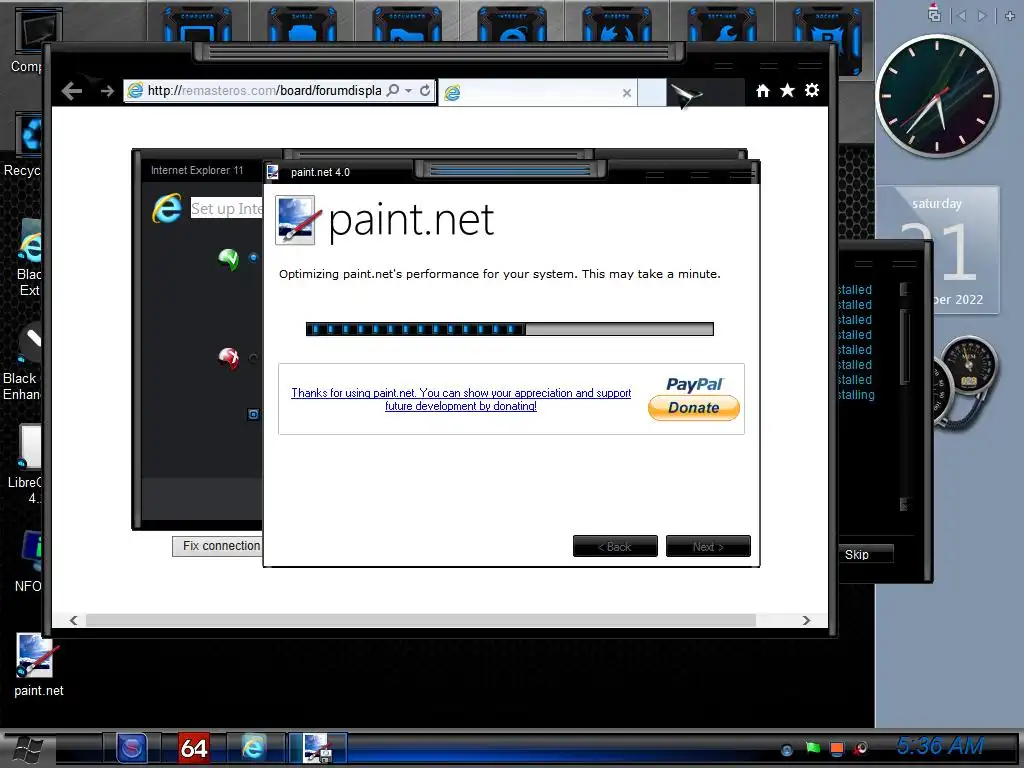1024x768 pixels.
Task: Open the address bar dropdown arrow
Action: pyautogui.click(x=408, y=90)
